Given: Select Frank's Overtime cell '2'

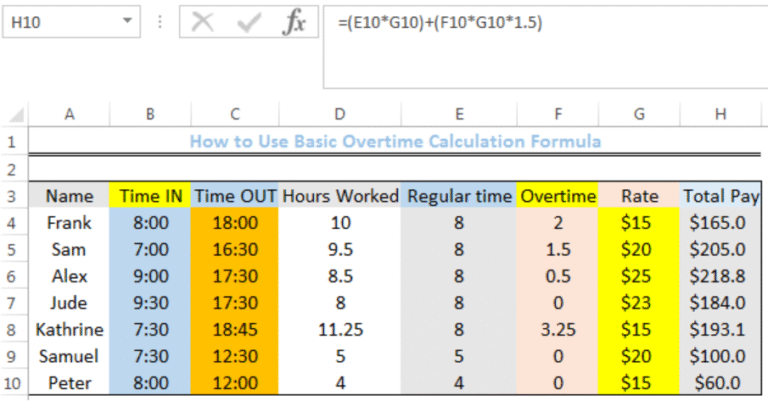Looking at the screenshot, I should (x=557, y=223).
